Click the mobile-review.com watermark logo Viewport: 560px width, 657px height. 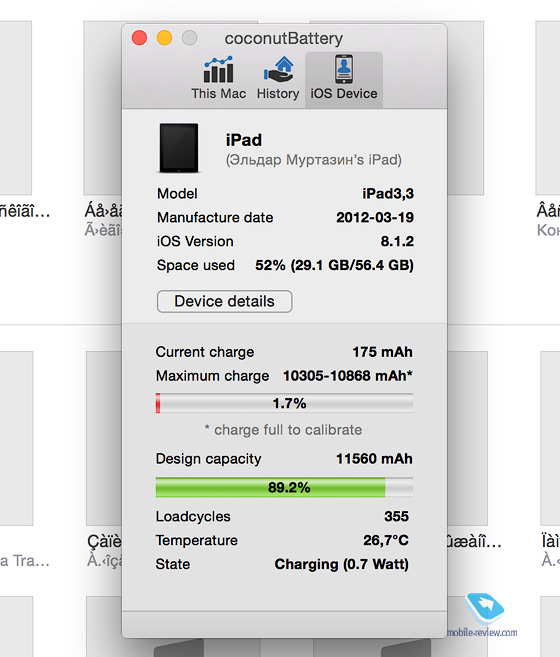[x=483, y=615]
